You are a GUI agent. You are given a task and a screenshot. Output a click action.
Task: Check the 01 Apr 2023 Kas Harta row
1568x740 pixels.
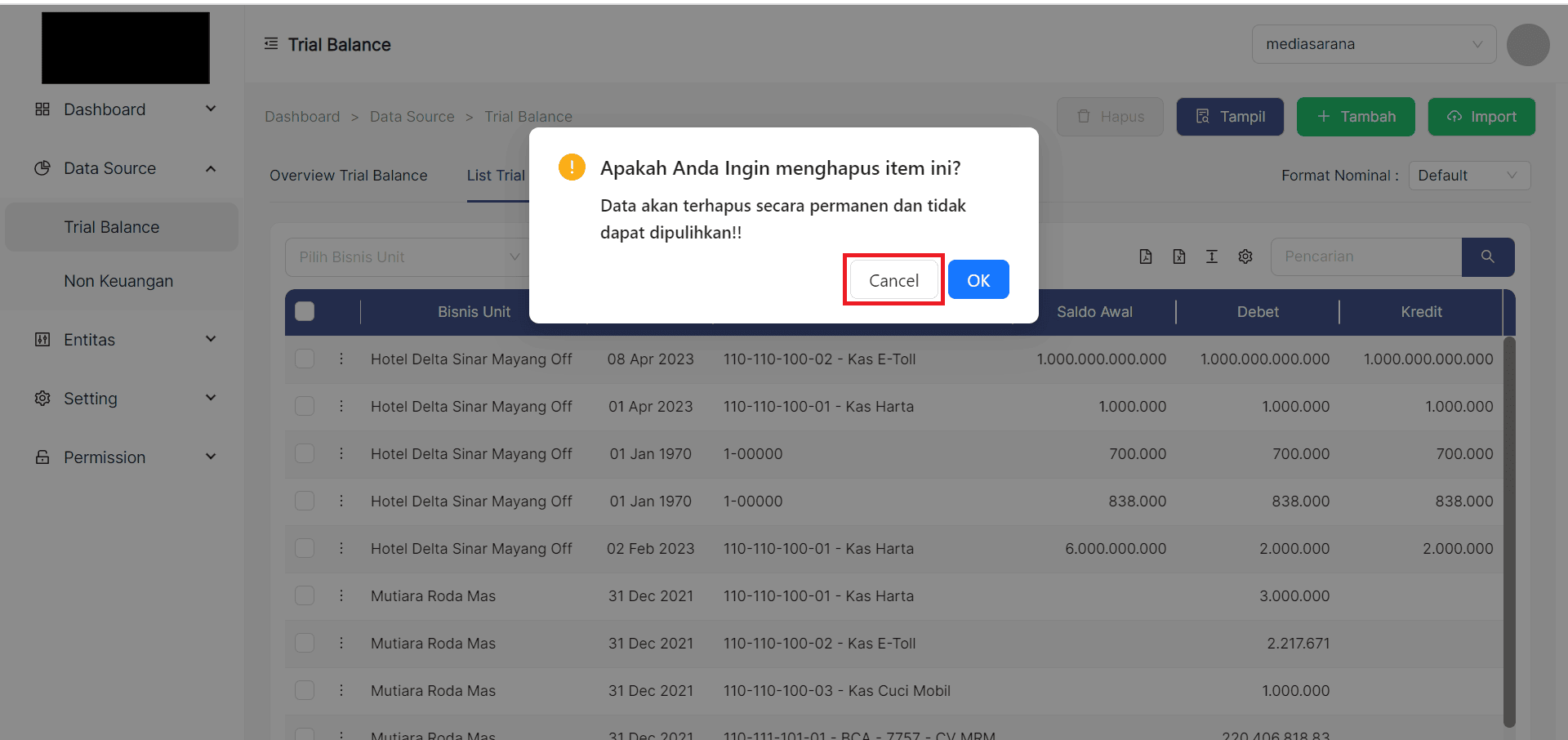coord(305,406)
